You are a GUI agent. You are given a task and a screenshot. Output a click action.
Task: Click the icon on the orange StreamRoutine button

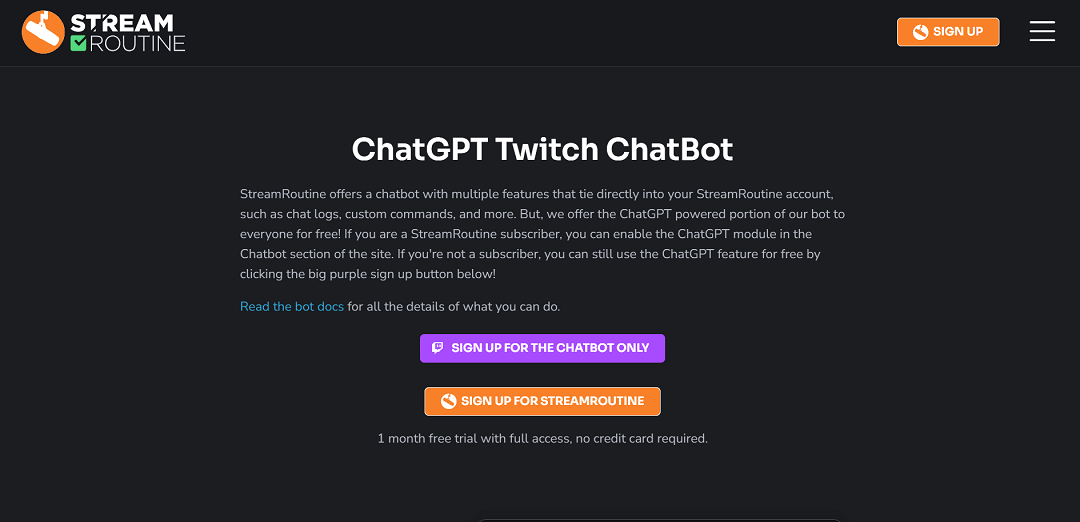(x=449, y=401)
